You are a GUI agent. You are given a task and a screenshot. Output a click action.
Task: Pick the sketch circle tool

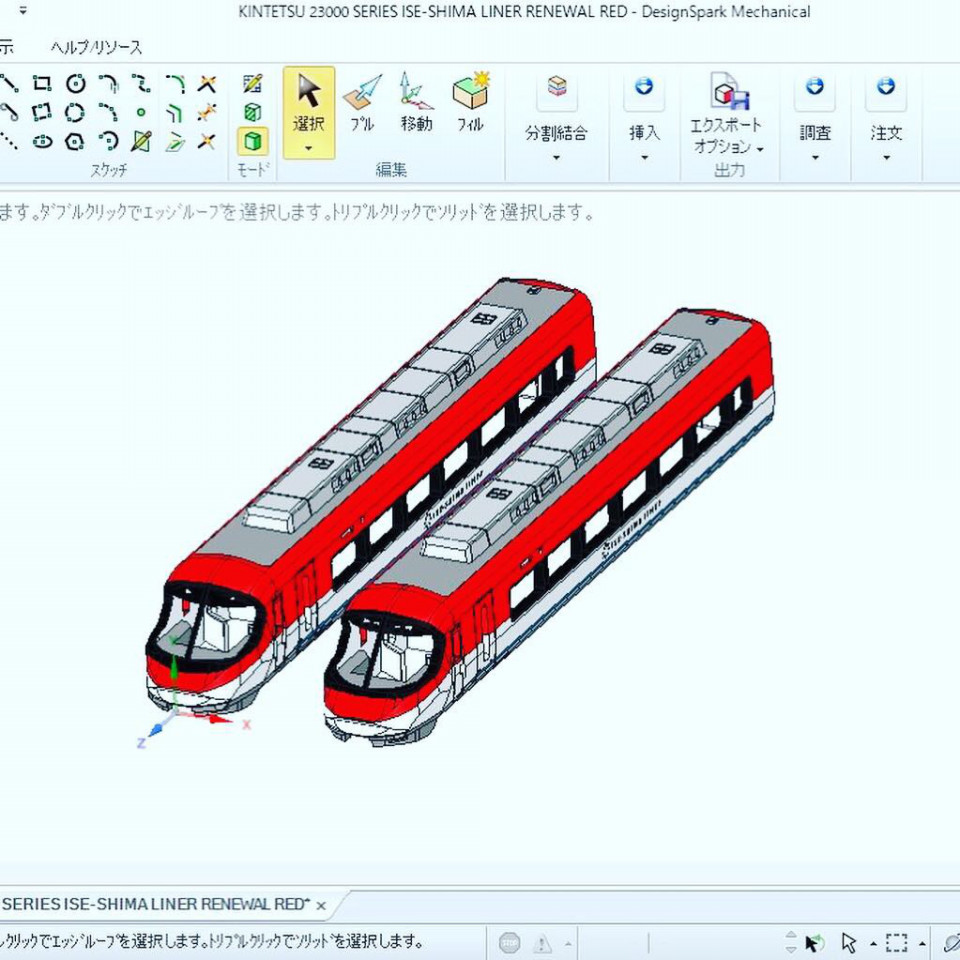(x=75, y=84)
